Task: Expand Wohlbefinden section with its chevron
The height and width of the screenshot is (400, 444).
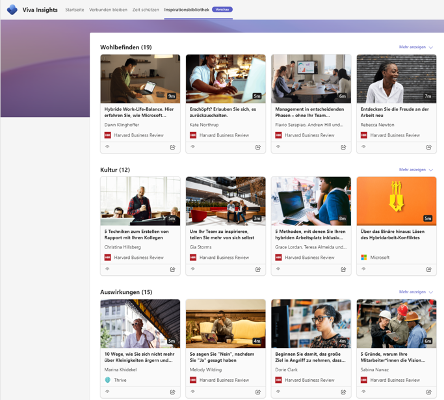Action: [431, 47]
